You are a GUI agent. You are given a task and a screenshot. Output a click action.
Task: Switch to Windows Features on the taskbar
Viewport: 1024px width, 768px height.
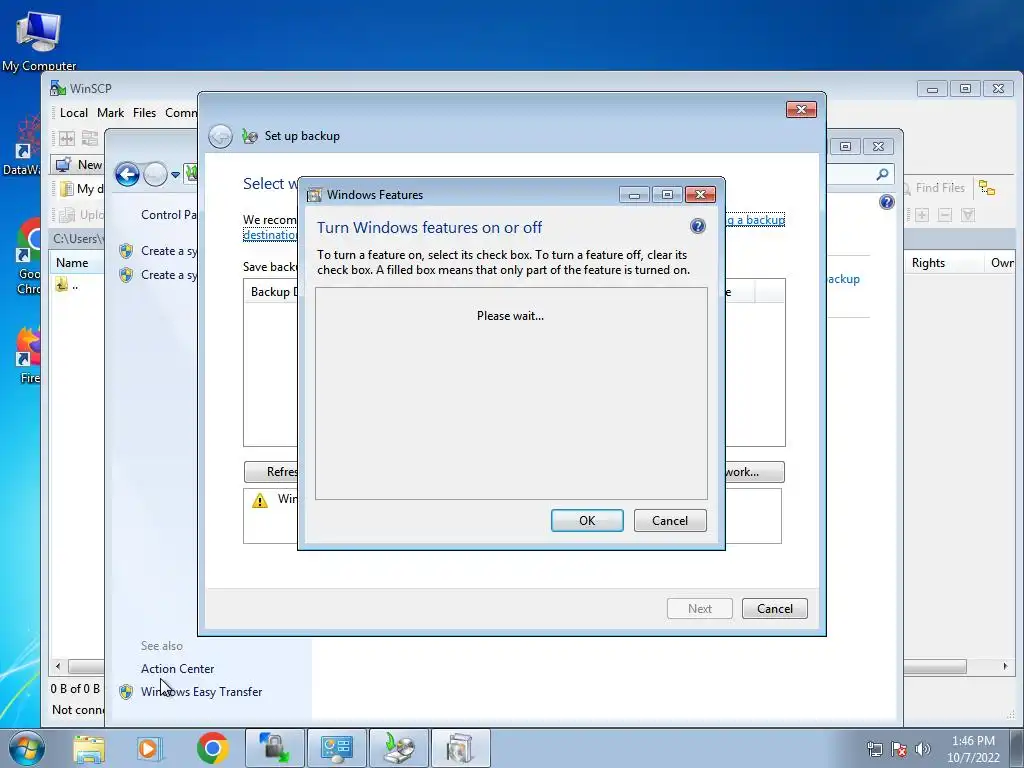click(x=460, y=748)
